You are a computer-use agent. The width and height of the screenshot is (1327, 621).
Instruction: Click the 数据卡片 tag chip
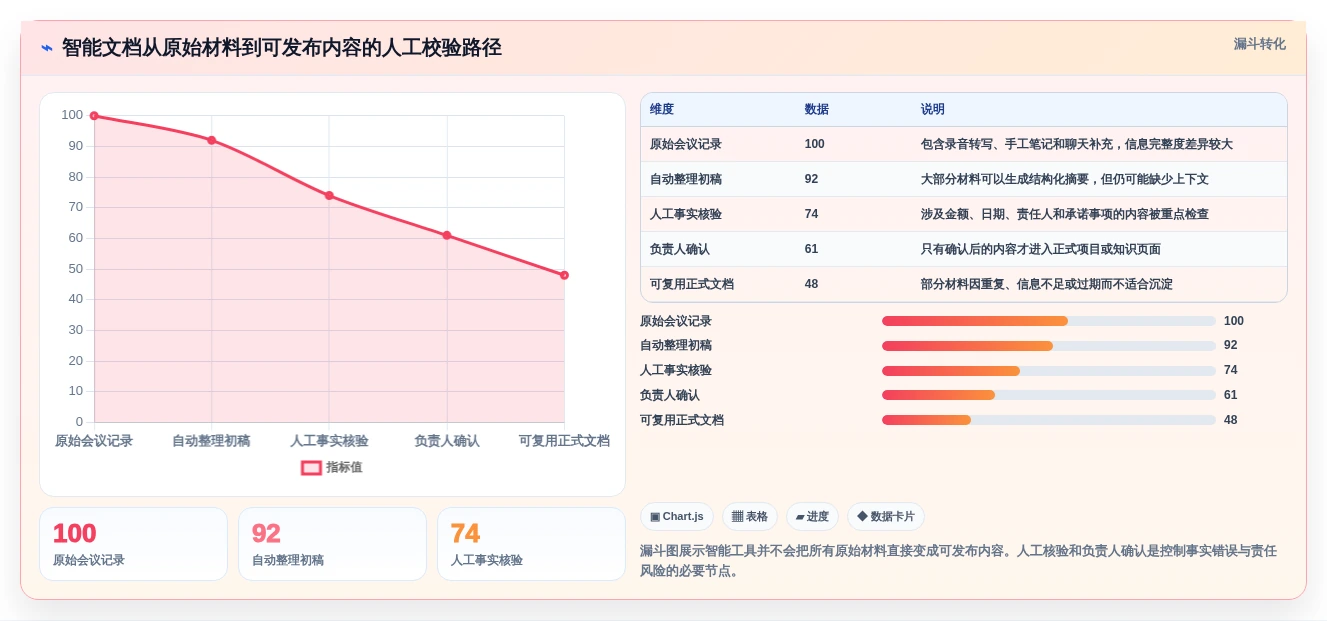(885, 516)
